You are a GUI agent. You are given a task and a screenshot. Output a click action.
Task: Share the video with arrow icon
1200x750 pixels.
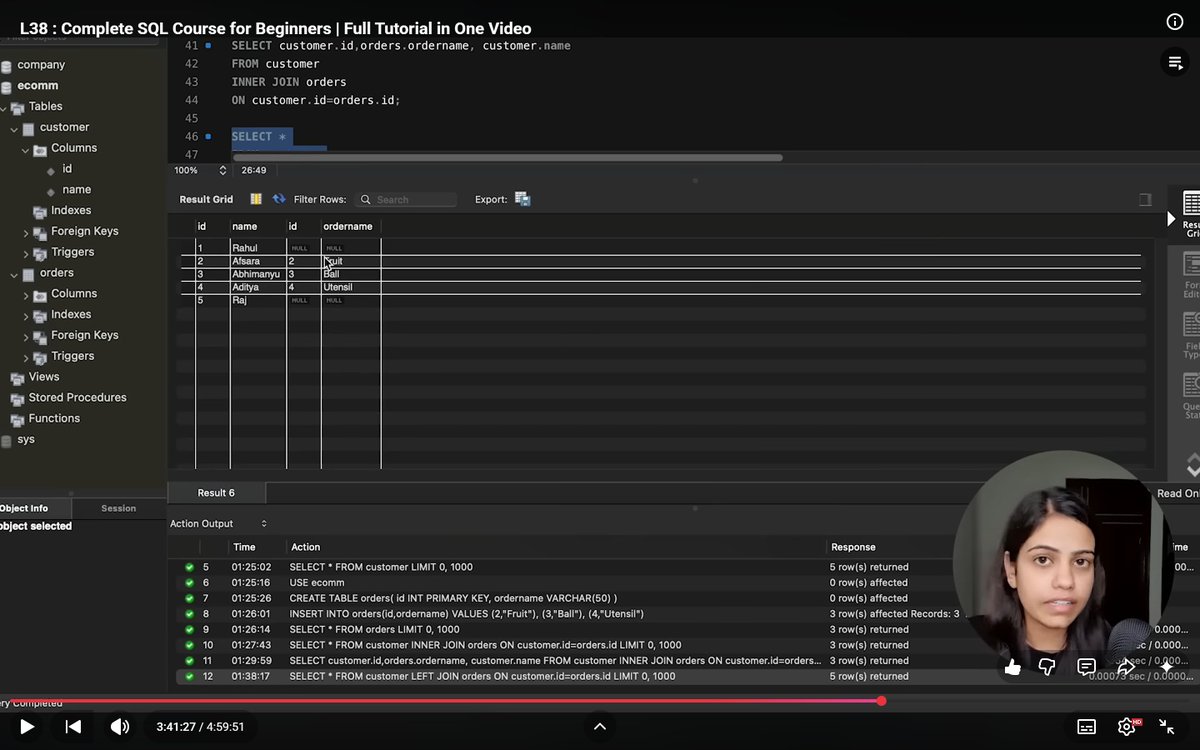point(1126,666)
